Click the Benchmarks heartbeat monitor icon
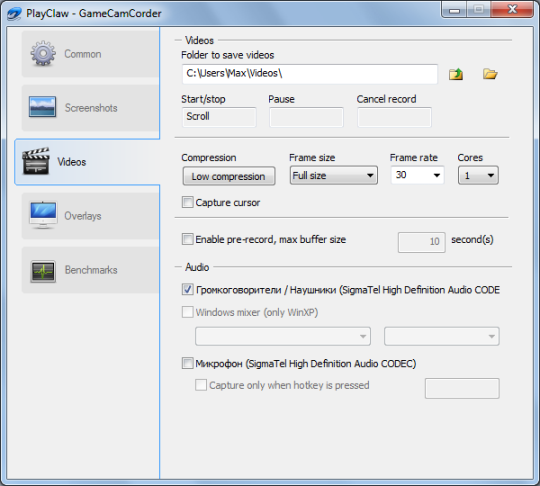 [x=43, y=271]
